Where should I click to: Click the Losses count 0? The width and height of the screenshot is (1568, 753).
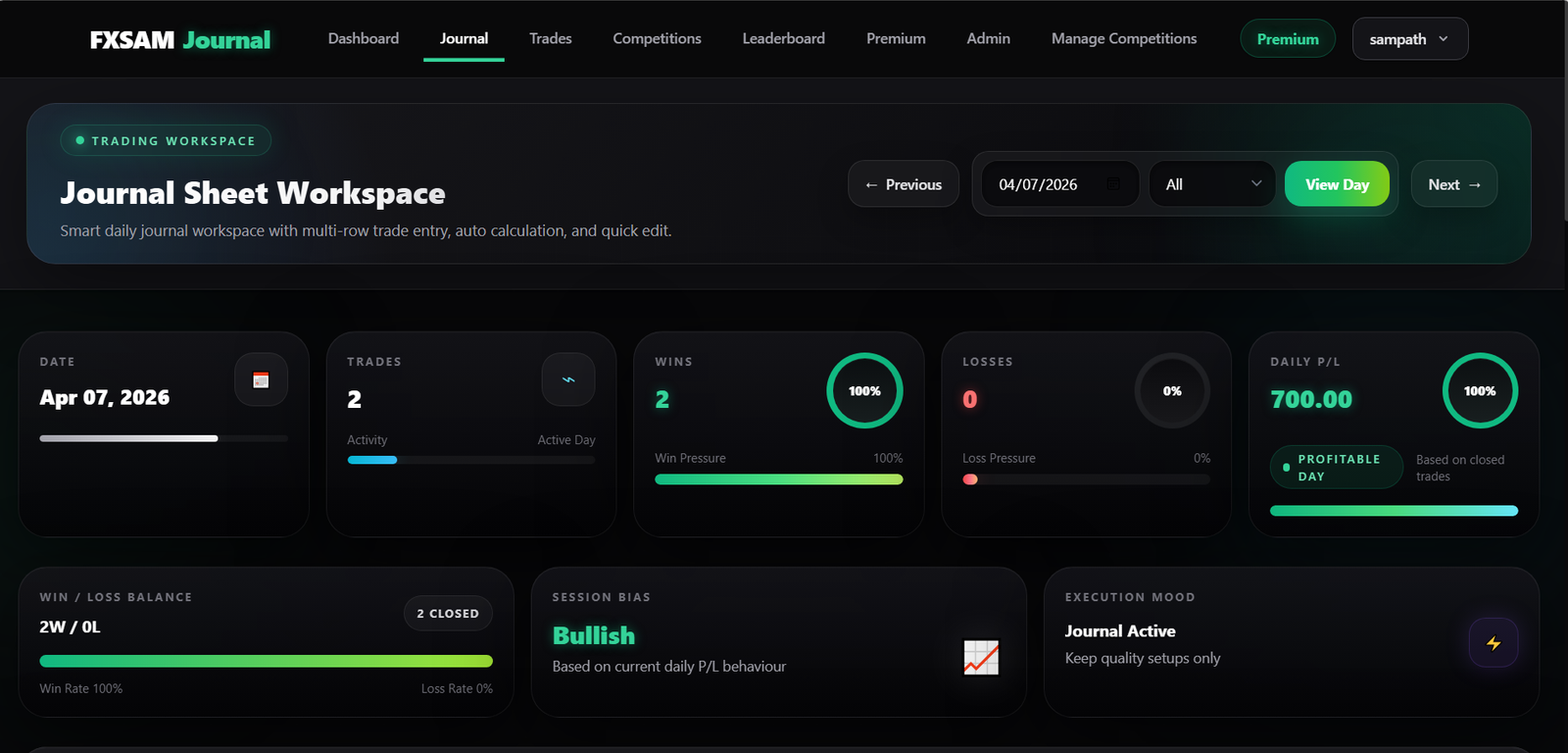point(969,399)
